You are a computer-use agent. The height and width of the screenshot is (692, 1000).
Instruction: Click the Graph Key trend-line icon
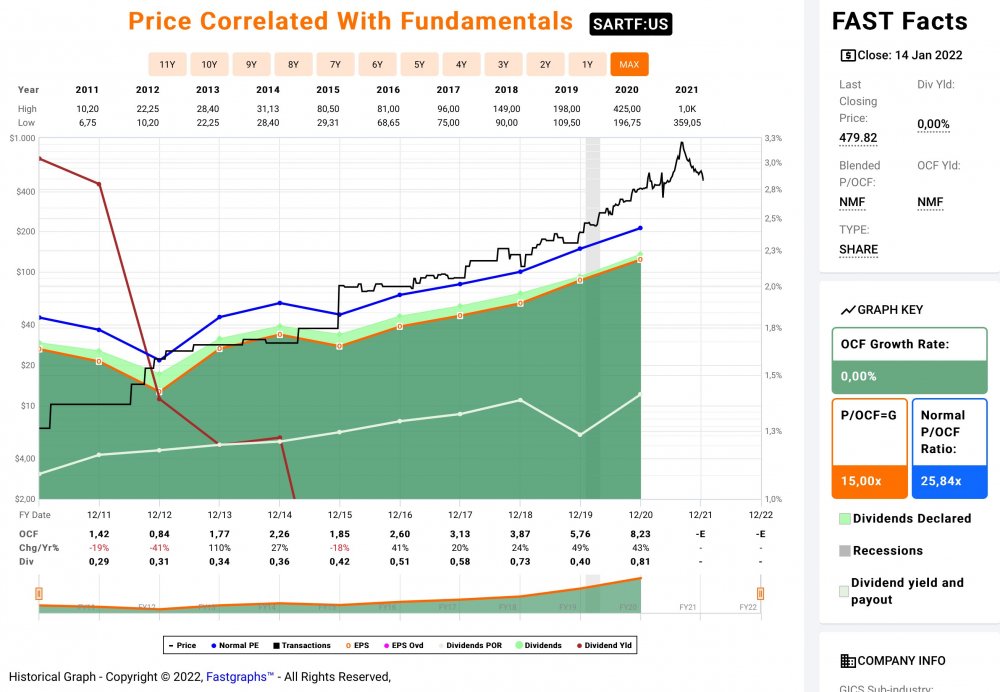pos(848,310)
